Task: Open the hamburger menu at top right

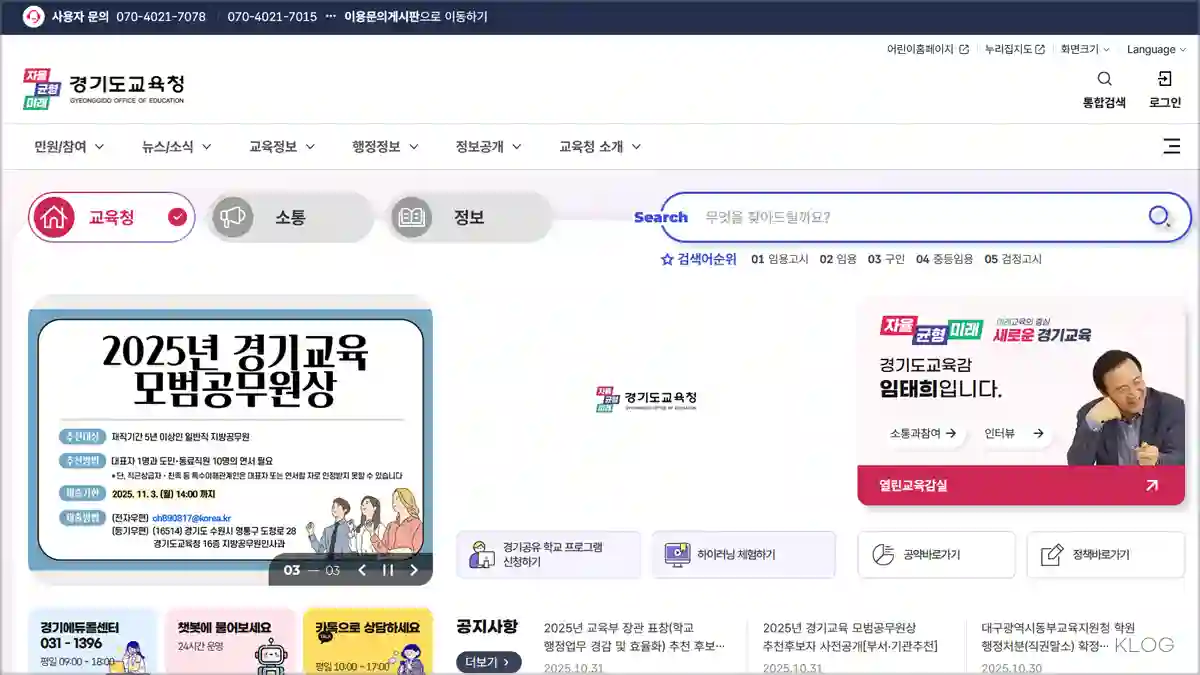Action: pyautogui.click(x=1171, y=146)
